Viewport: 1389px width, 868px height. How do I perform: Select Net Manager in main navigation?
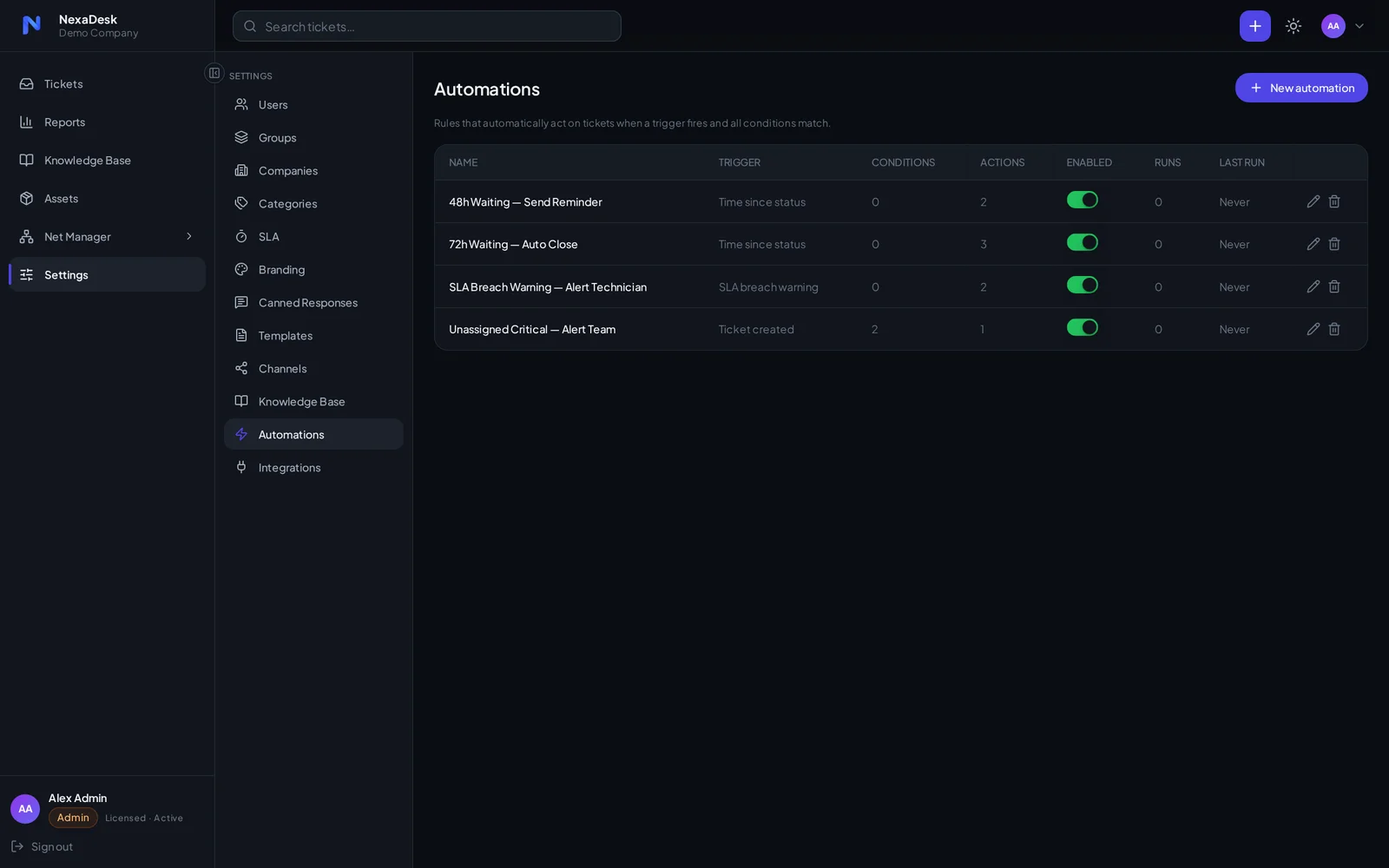(x=107, y=237)
